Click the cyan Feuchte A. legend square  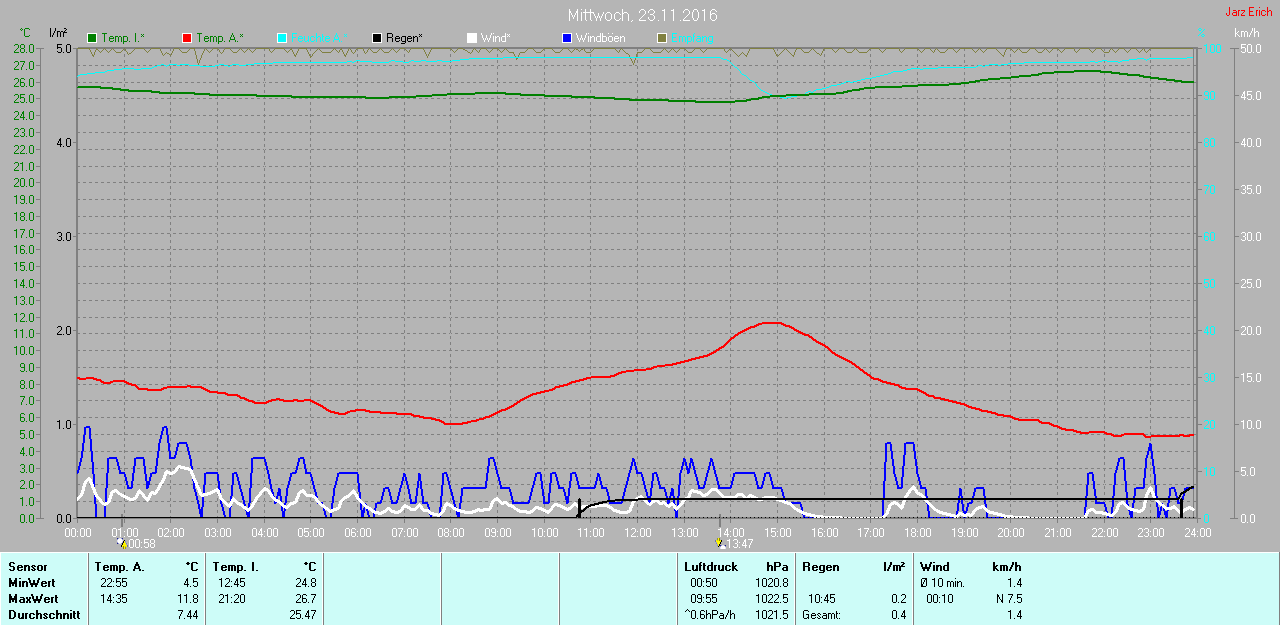tap(282, 38)
